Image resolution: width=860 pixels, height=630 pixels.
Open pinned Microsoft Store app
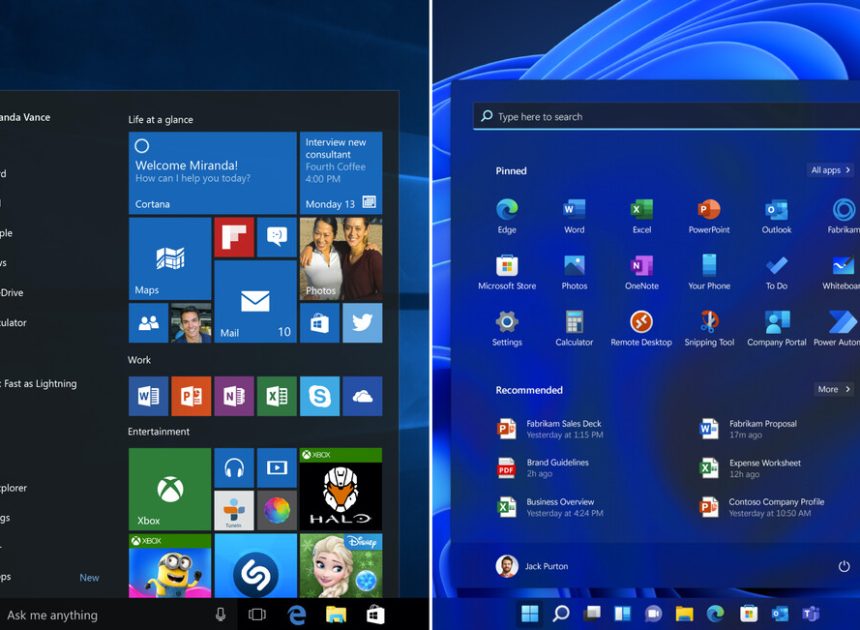pyautogui.click(x=507, y=272)
